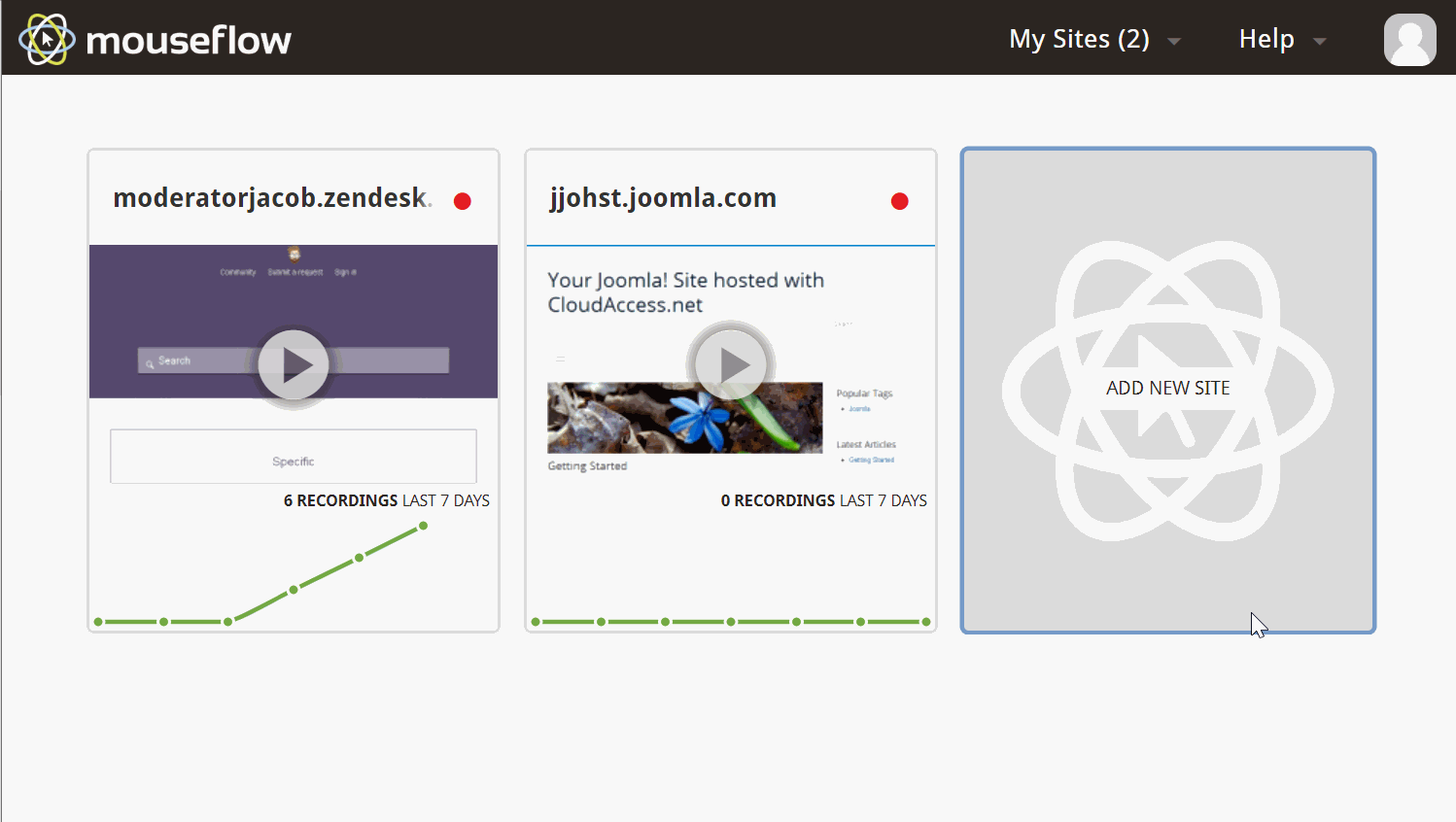The image size is (1456, 822).
Task: Click 6 RECORDINGS LAST 7 DAYS text
Action: [x=387, y=500]
